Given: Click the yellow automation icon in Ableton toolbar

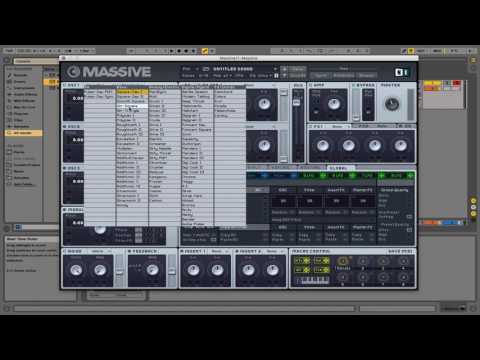Looking at the screenshot, I should coord(205,51).
